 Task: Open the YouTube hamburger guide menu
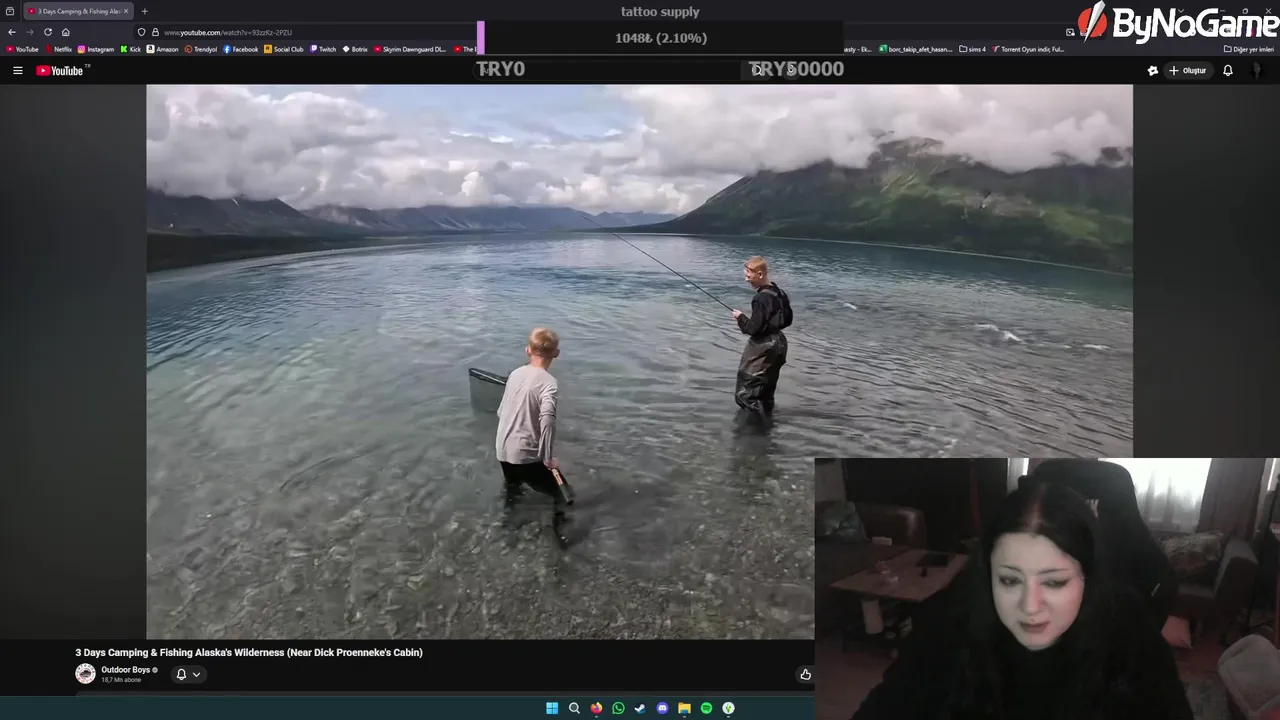pyautogui.click(x=17, y=70)
